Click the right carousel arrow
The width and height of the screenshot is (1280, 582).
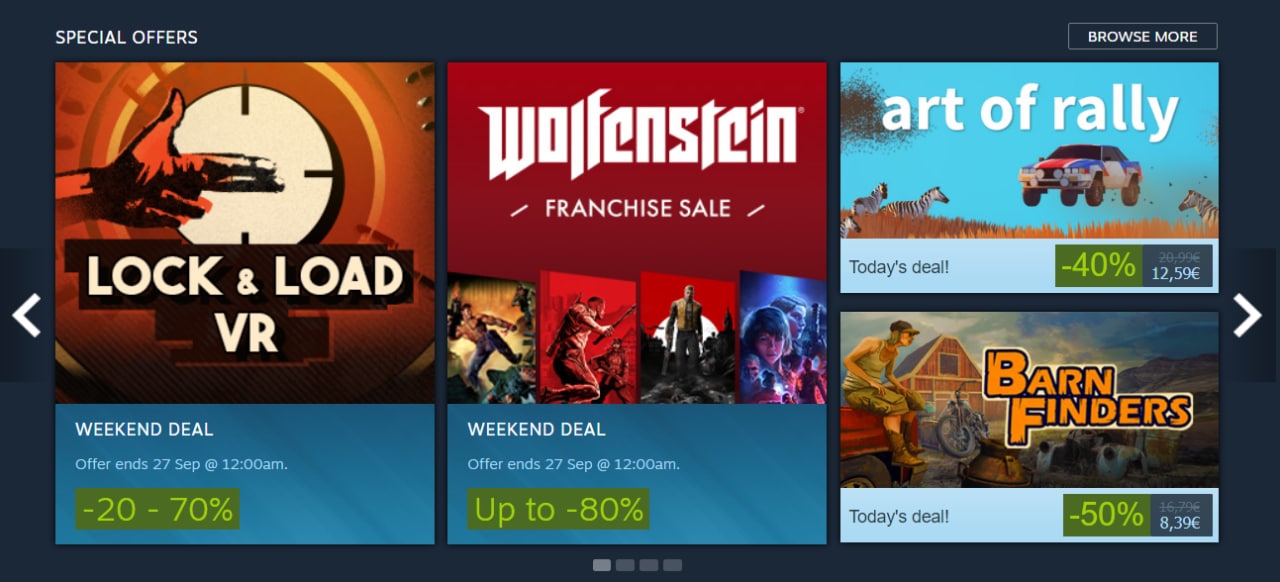coord(1248,315)
